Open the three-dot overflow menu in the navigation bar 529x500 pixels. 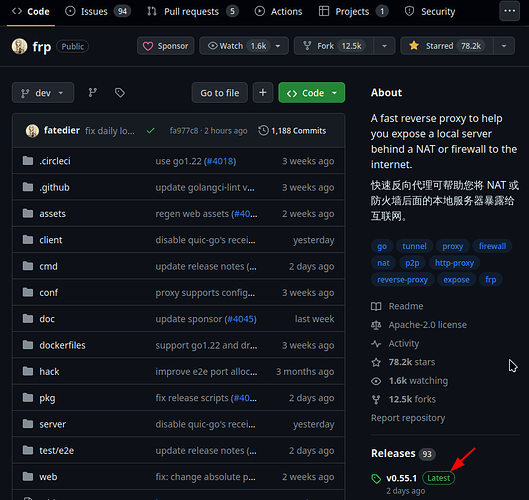tap(509, 11)
